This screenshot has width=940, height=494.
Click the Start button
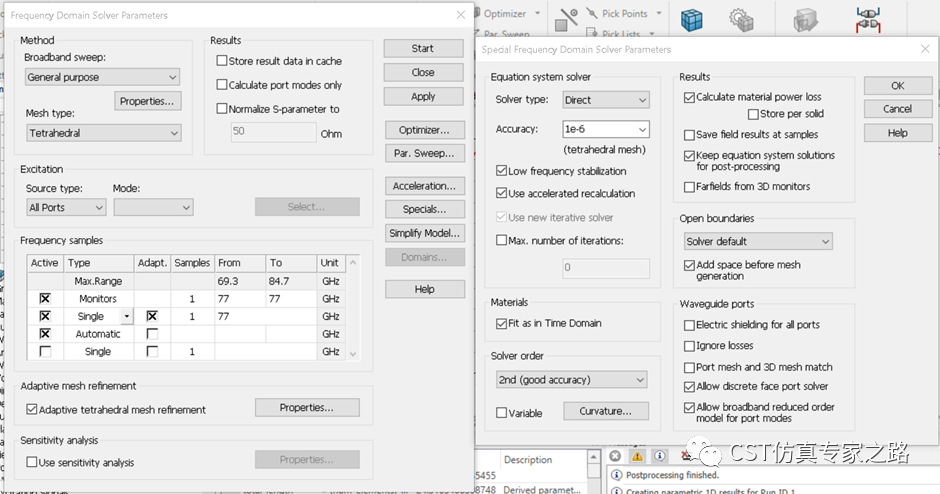click(423, 49)
